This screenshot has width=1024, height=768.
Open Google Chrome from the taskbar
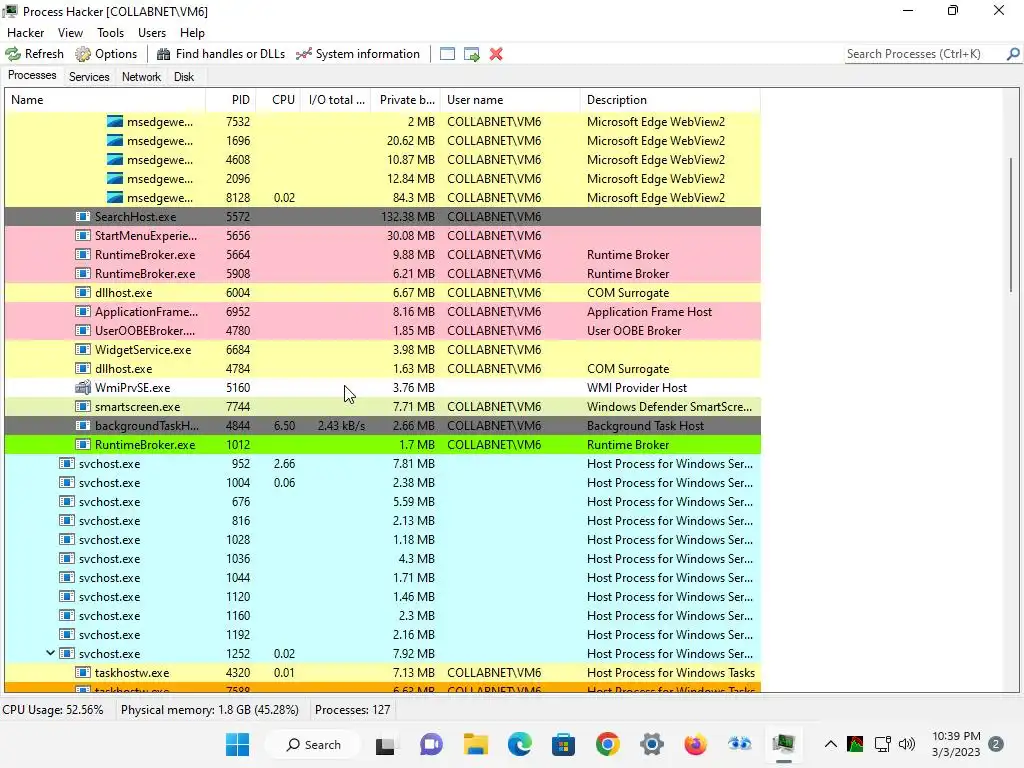pyautogui.click(x=607, y=744)
